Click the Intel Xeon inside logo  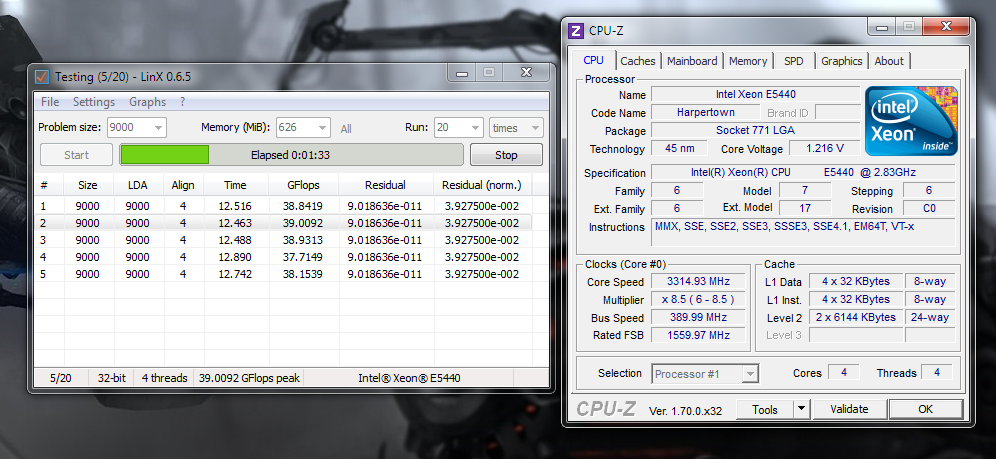(x=911, y=121)
